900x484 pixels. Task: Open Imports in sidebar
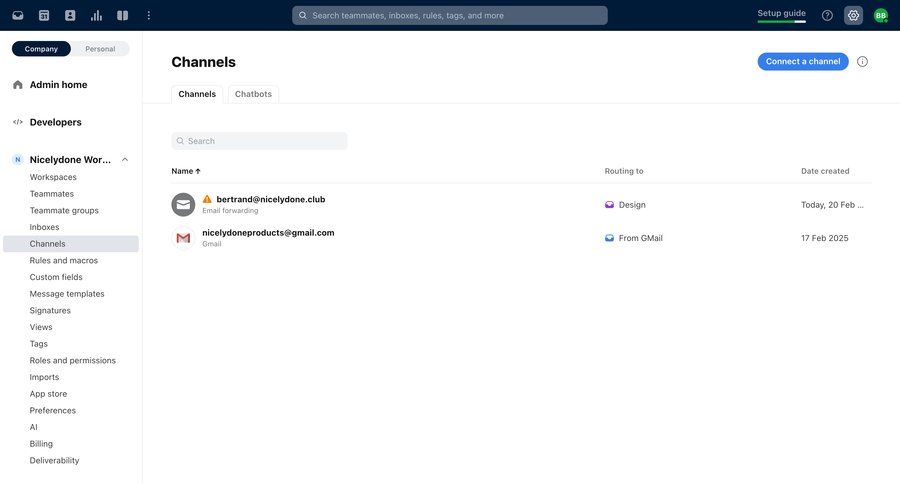44,377
